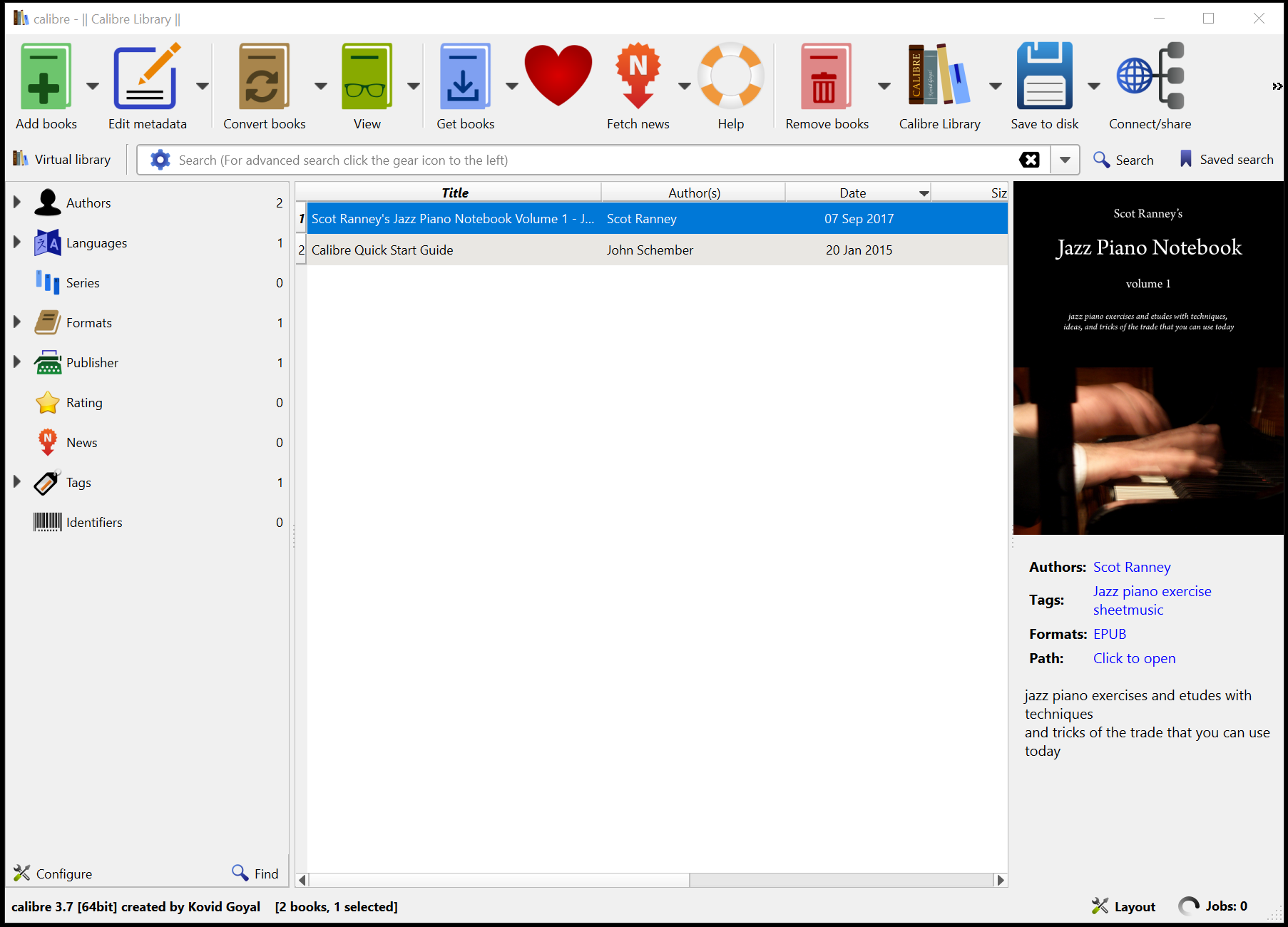
Task: Click the Fetch news icon
Action: (x=638, y=77)
